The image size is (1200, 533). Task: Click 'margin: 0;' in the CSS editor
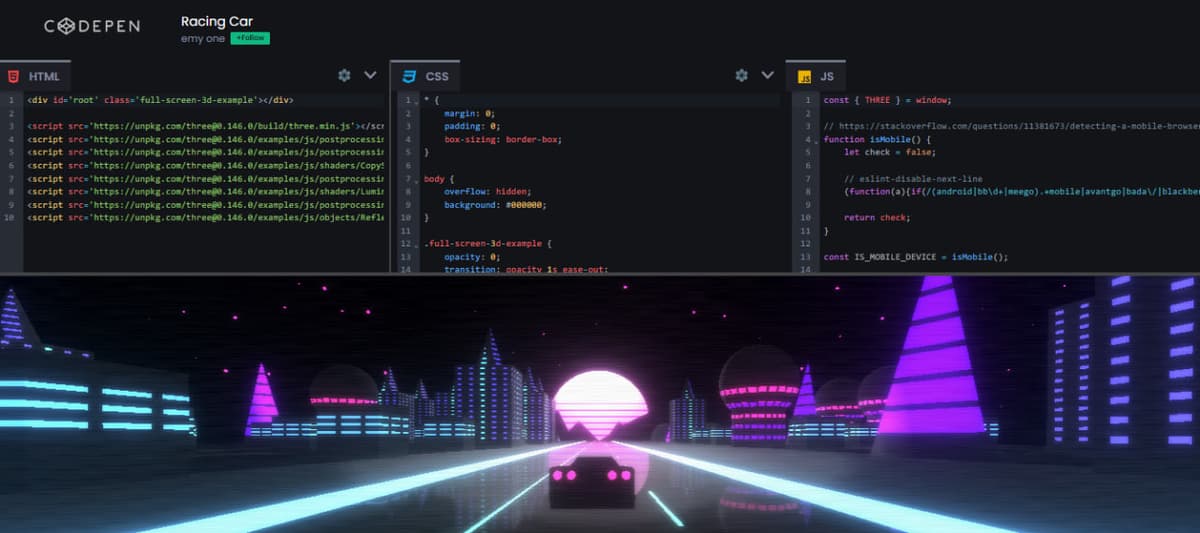point(470,114)
